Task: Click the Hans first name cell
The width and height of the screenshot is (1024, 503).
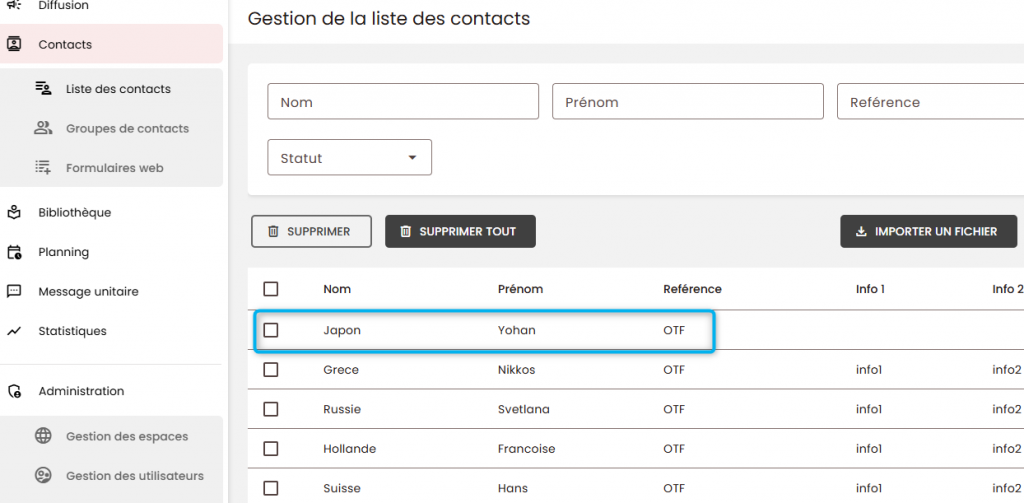Action: click(513, 489)
